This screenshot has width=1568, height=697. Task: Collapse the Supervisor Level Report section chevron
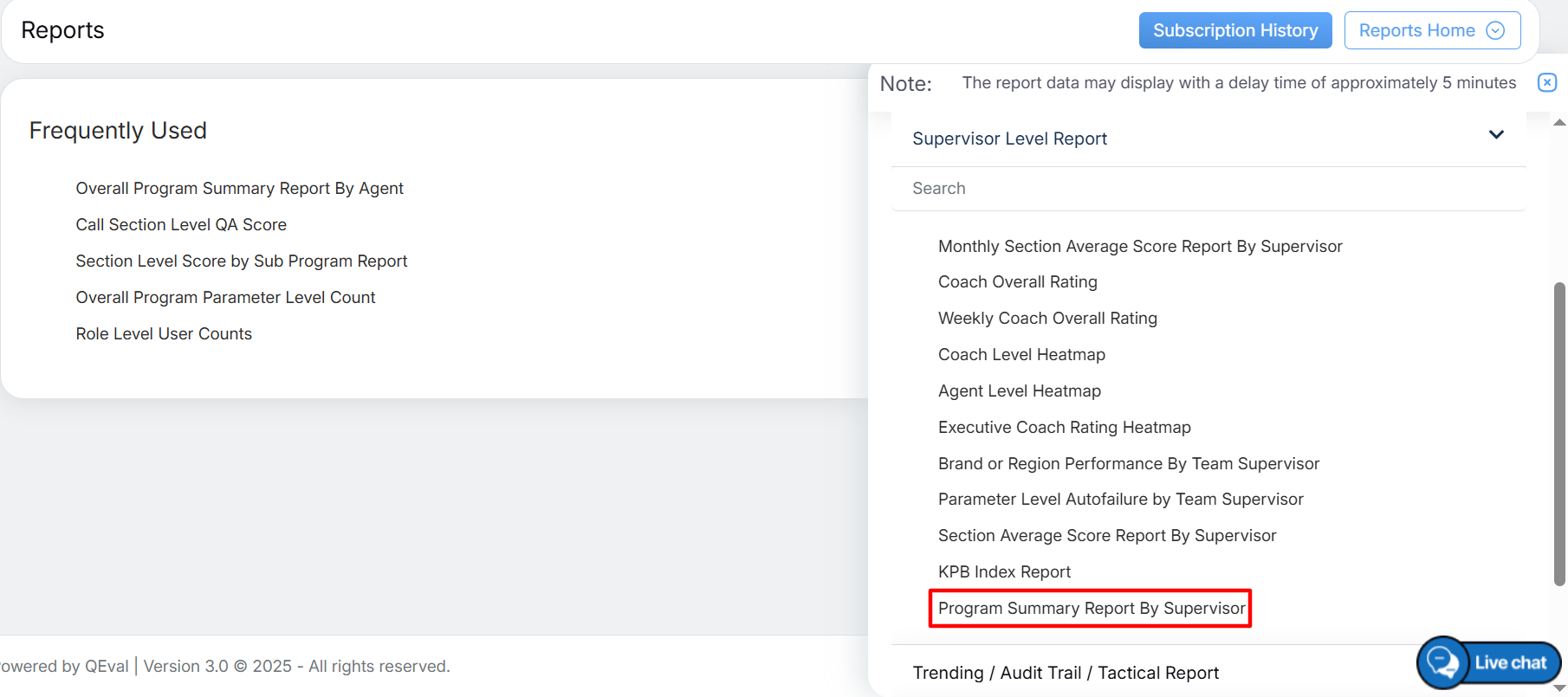click(1496, 135)
